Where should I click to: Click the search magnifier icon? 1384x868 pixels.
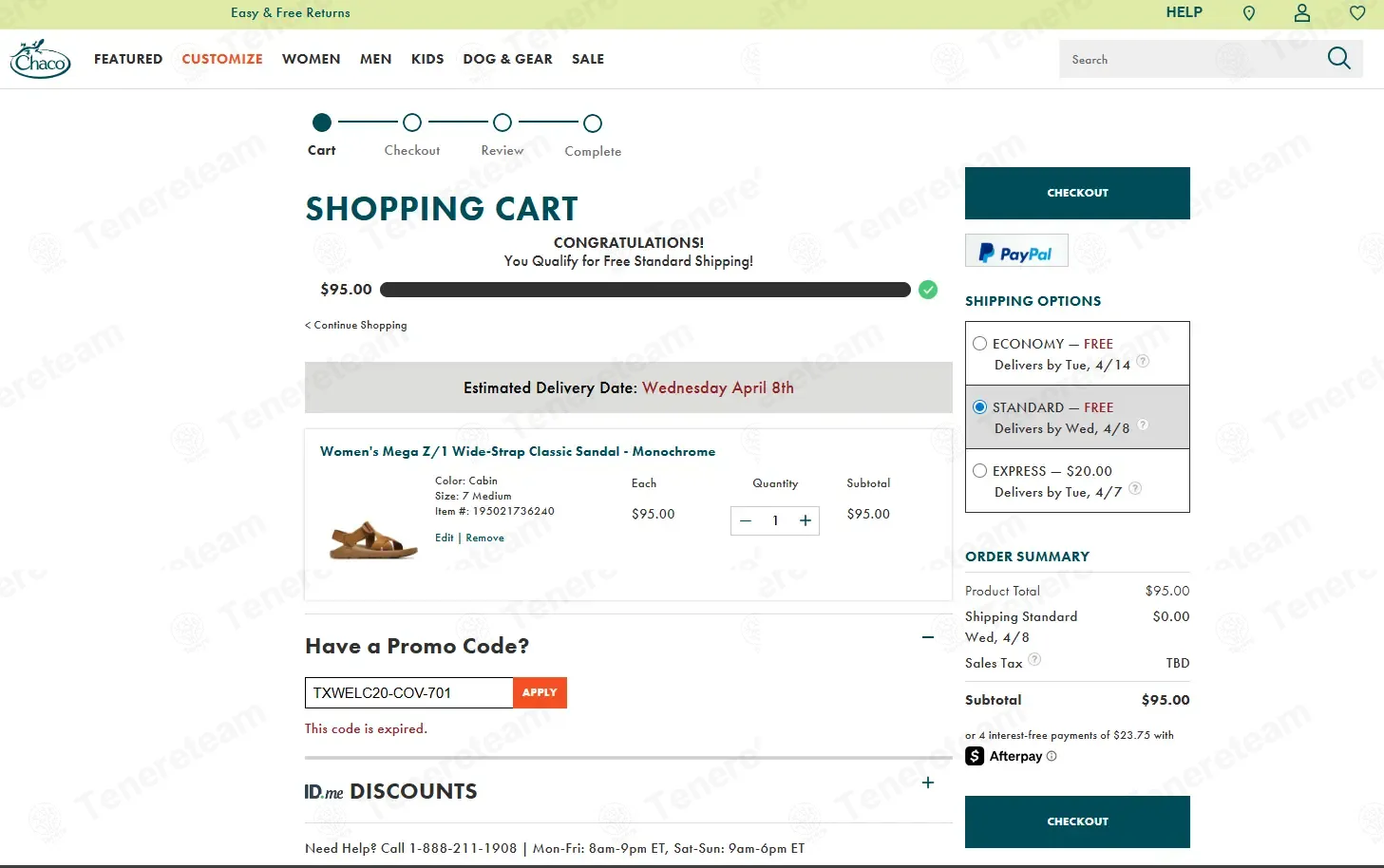[x=1338, y=59]
